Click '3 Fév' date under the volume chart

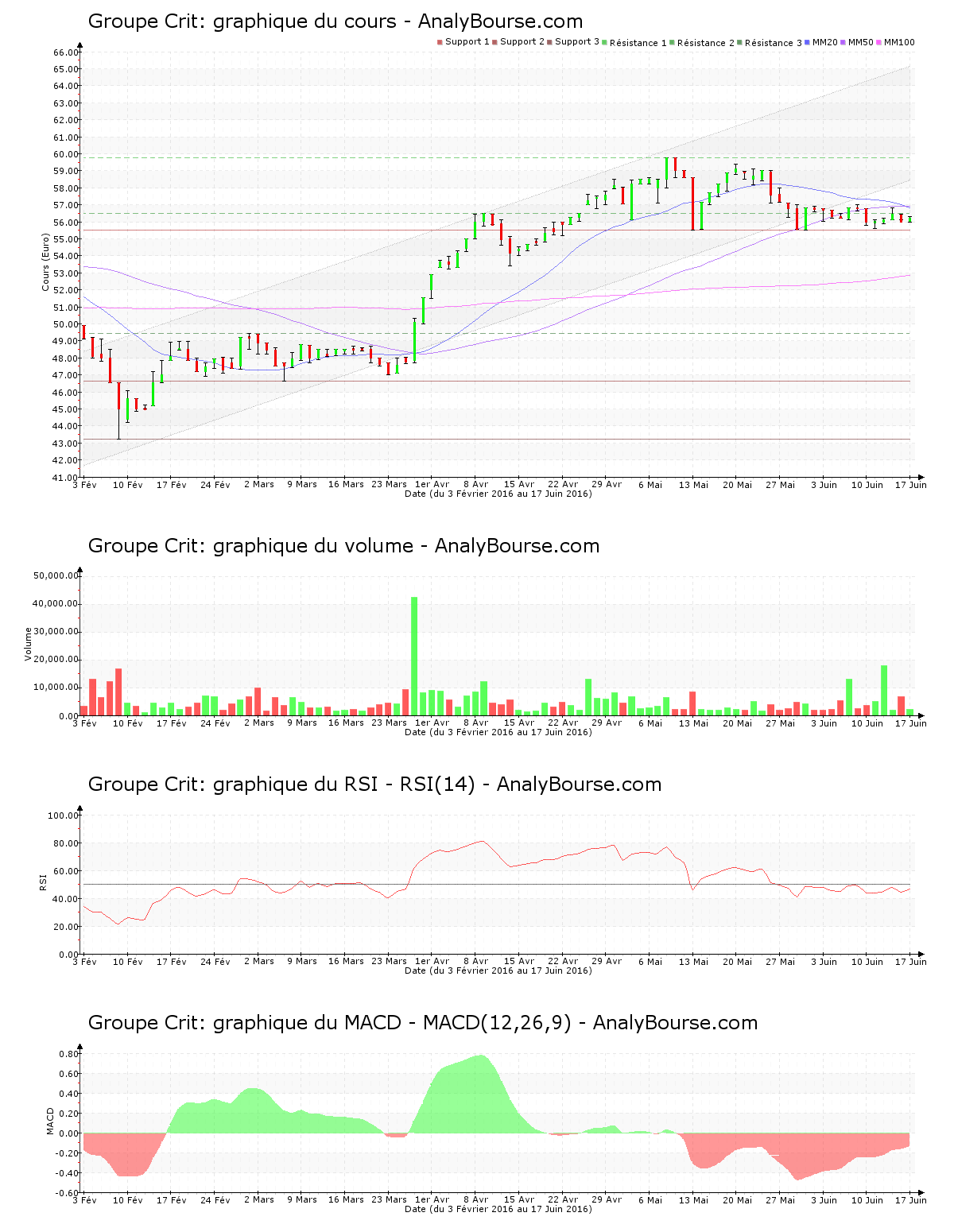pyautogui.click(x=84, y=723)
